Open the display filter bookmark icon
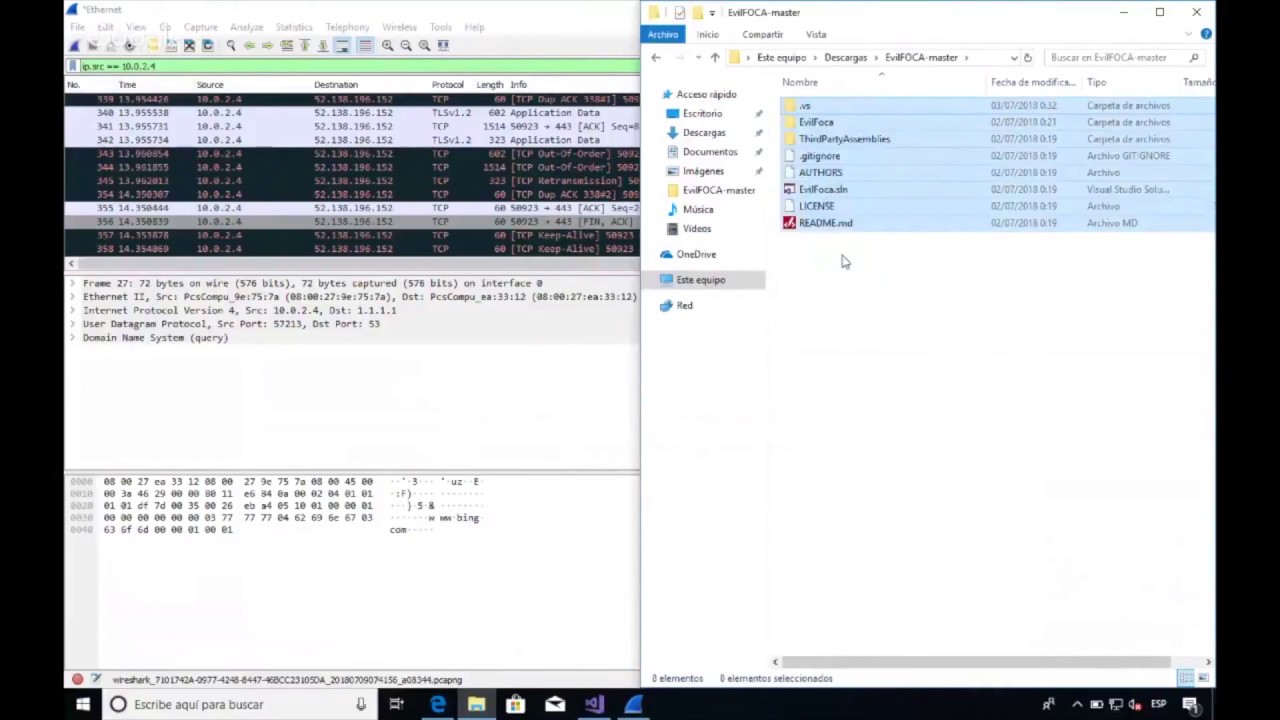The width and height of the screenshot is (1280, 720). [73, 66]
